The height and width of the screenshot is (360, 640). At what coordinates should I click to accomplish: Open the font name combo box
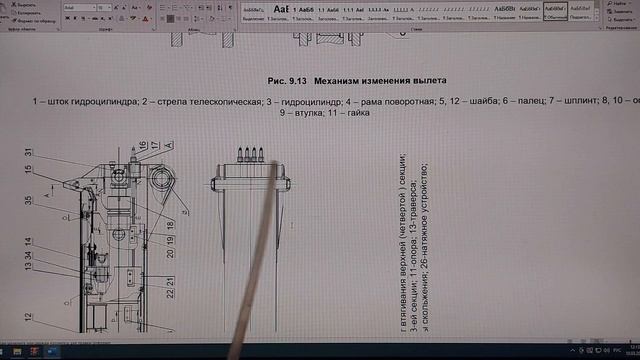point(80,8)
